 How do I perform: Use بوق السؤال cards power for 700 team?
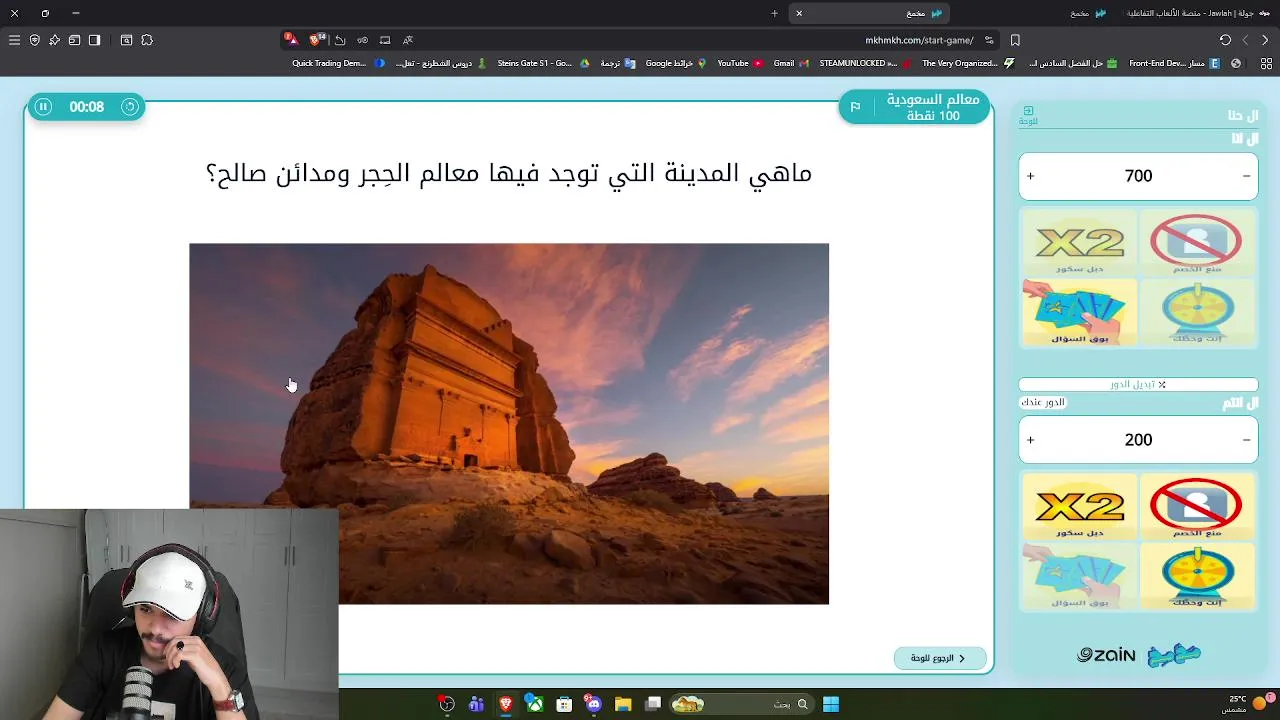pos(1080,311)
